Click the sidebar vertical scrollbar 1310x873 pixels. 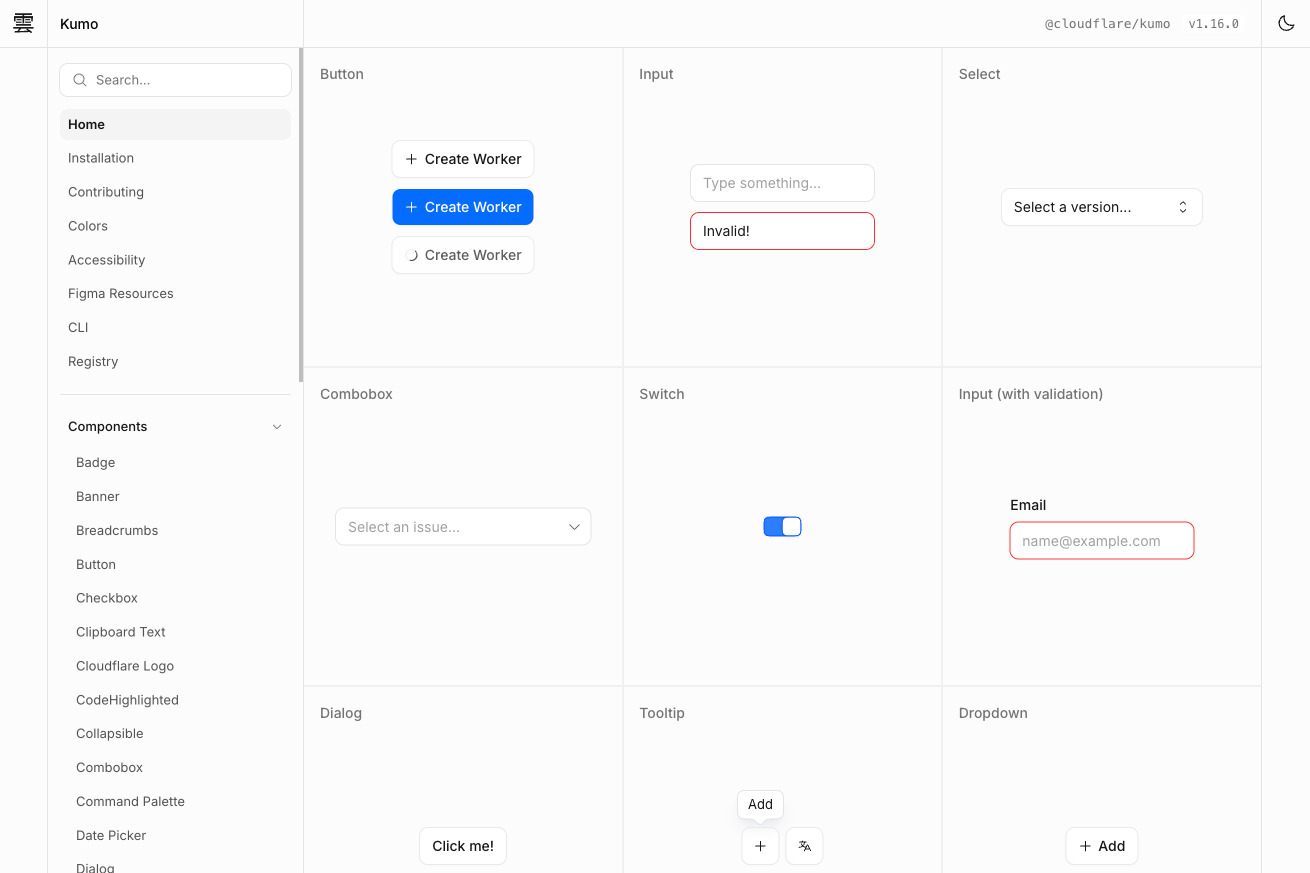300,215
